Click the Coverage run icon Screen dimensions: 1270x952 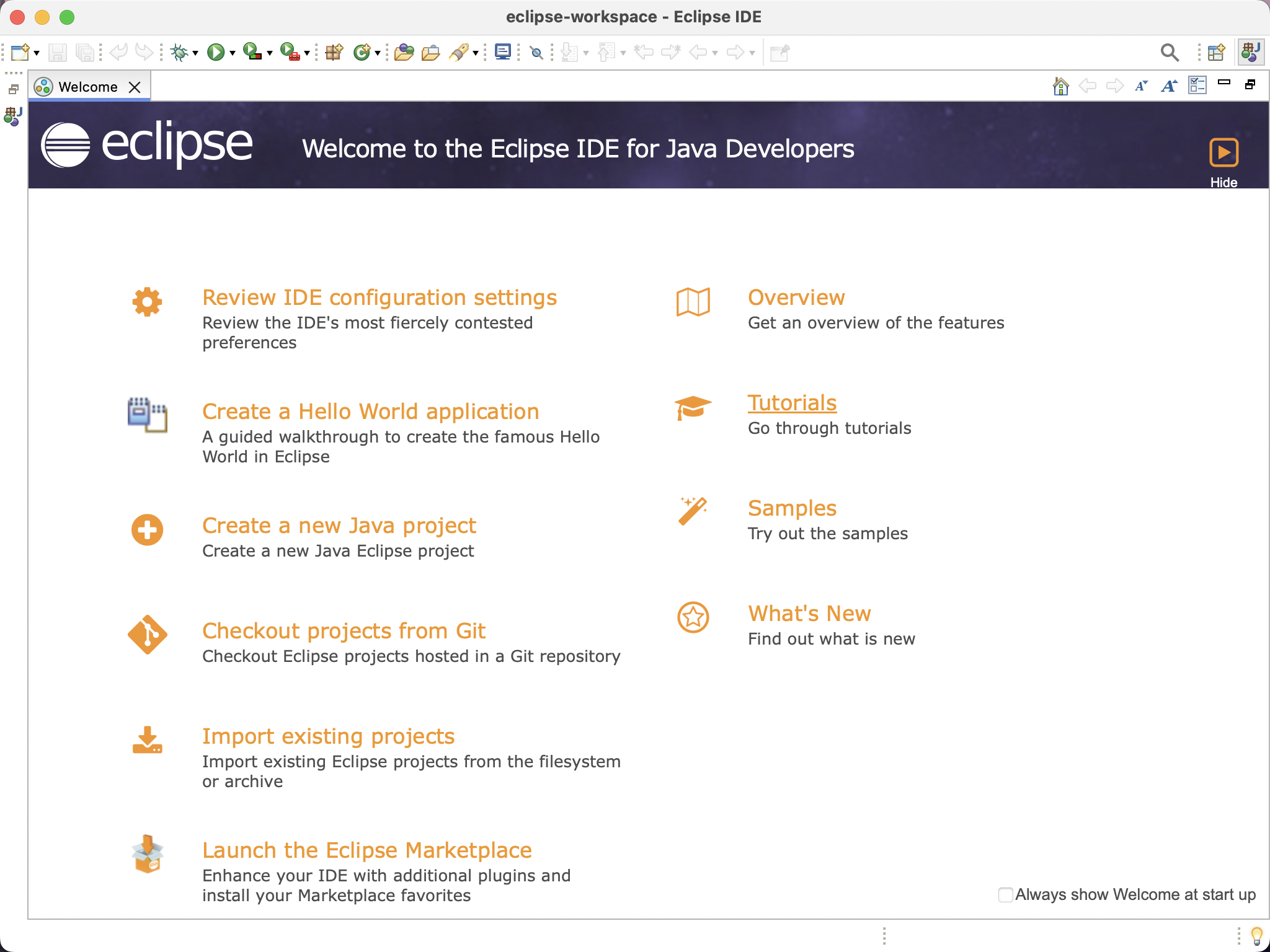(x=252, y=52)
